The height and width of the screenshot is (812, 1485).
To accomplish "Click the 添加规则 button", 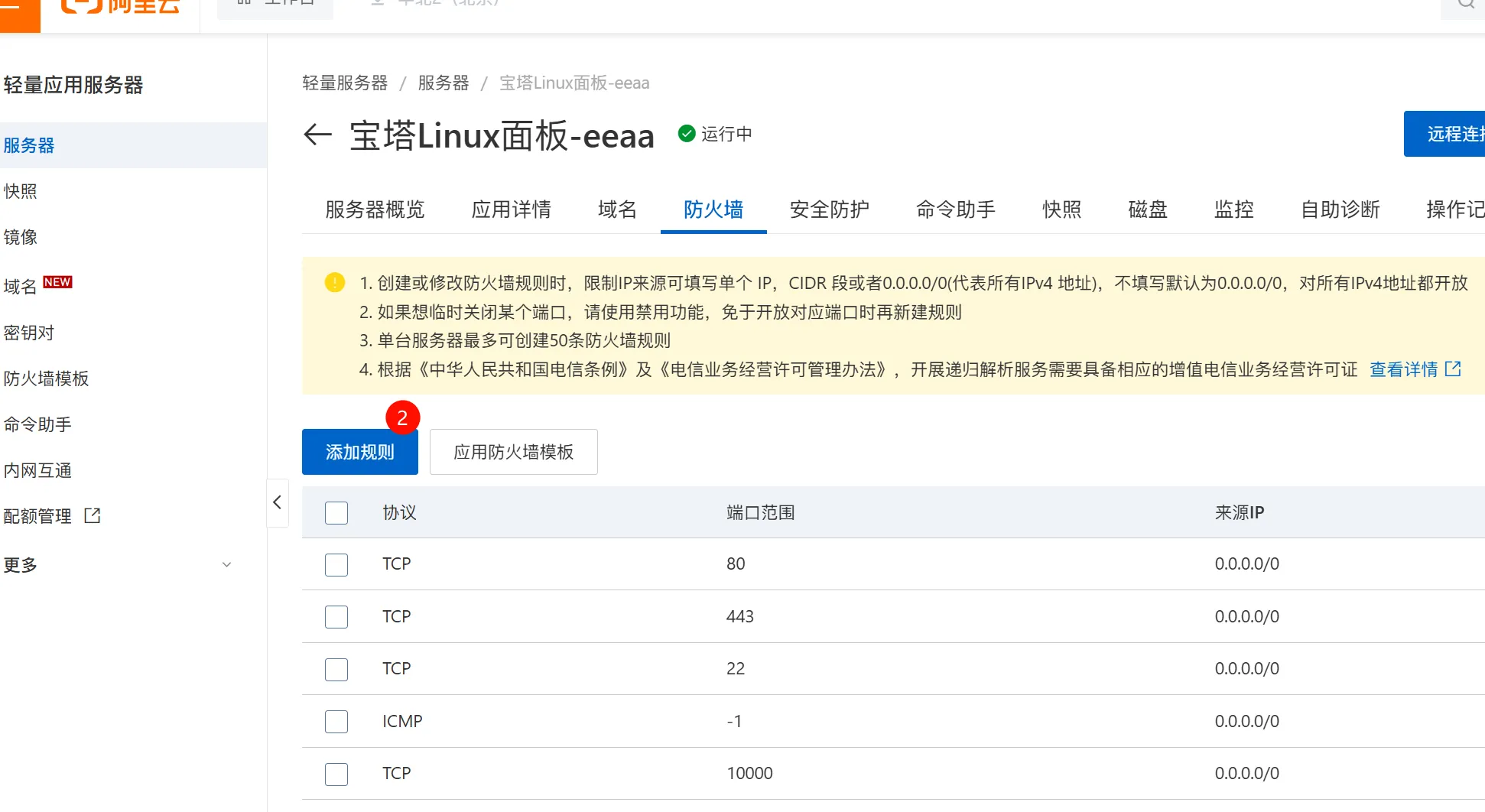I will pos(359,452).
